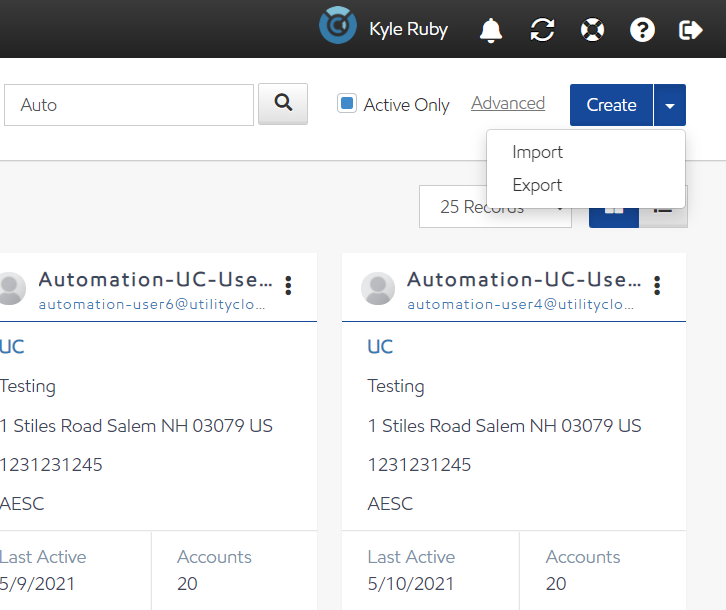Open options menu for automation-user4 card

(x=657, y=285)
